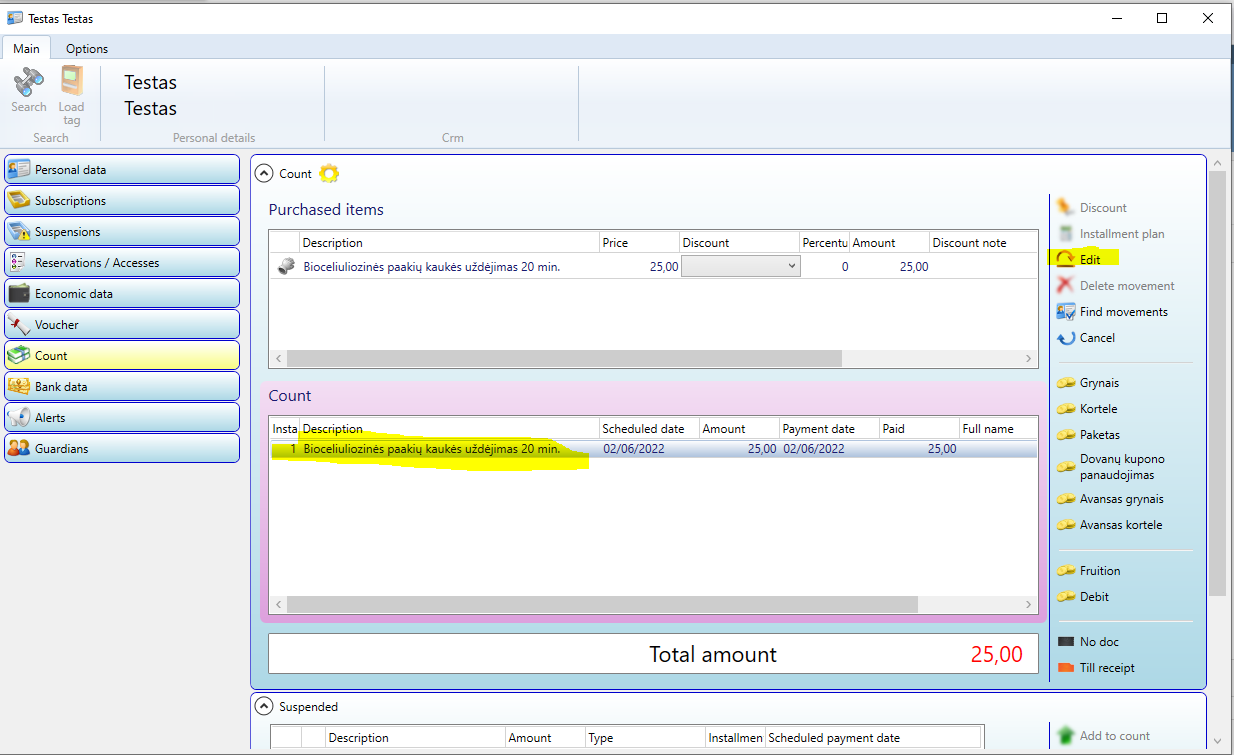This screenshot has width=1234, height=755.
Task: Open Reservations / Accesses section
Action: click(x=122, y=263)
